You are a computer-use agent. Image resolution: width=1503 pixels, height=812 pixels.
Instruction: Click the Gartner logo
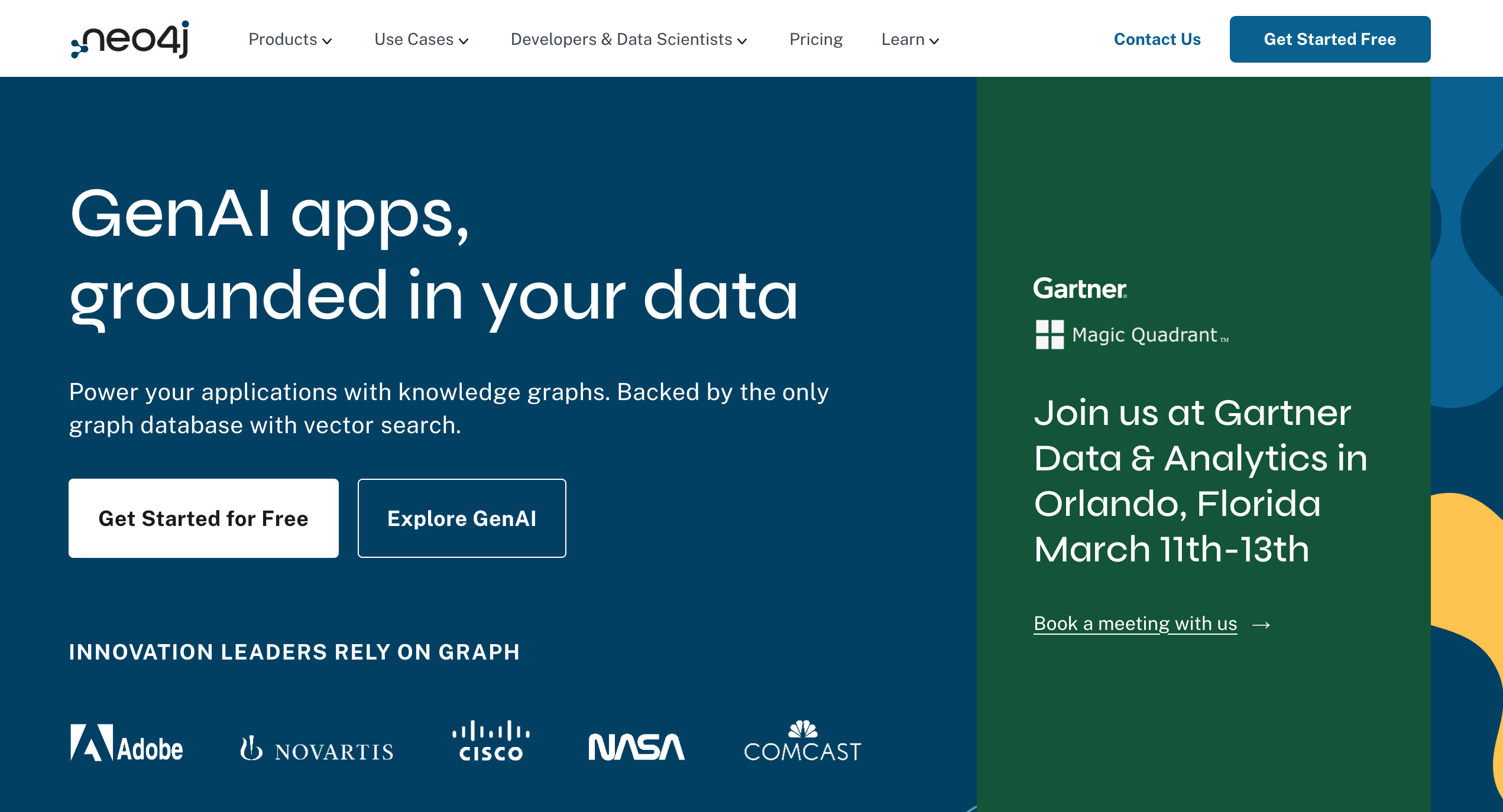[1080, 288]
